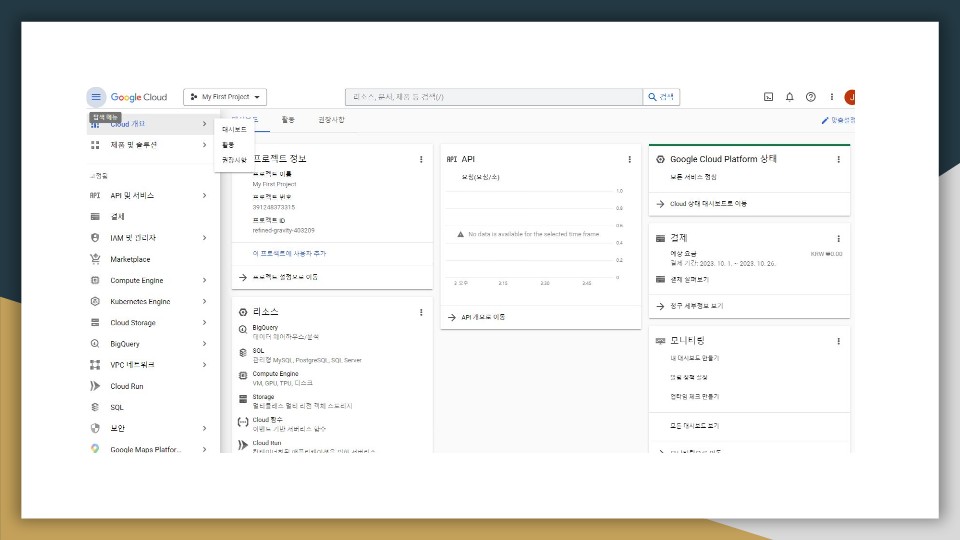960x540 pixels.
Task: Go to project settings arrow link
Action: 279,277
